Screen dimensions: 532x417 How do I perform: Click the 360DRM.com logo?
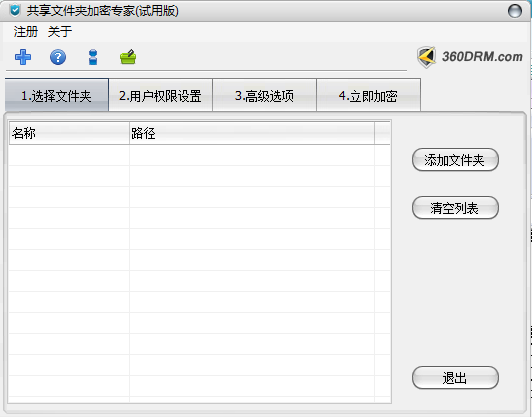click(470, 57)
